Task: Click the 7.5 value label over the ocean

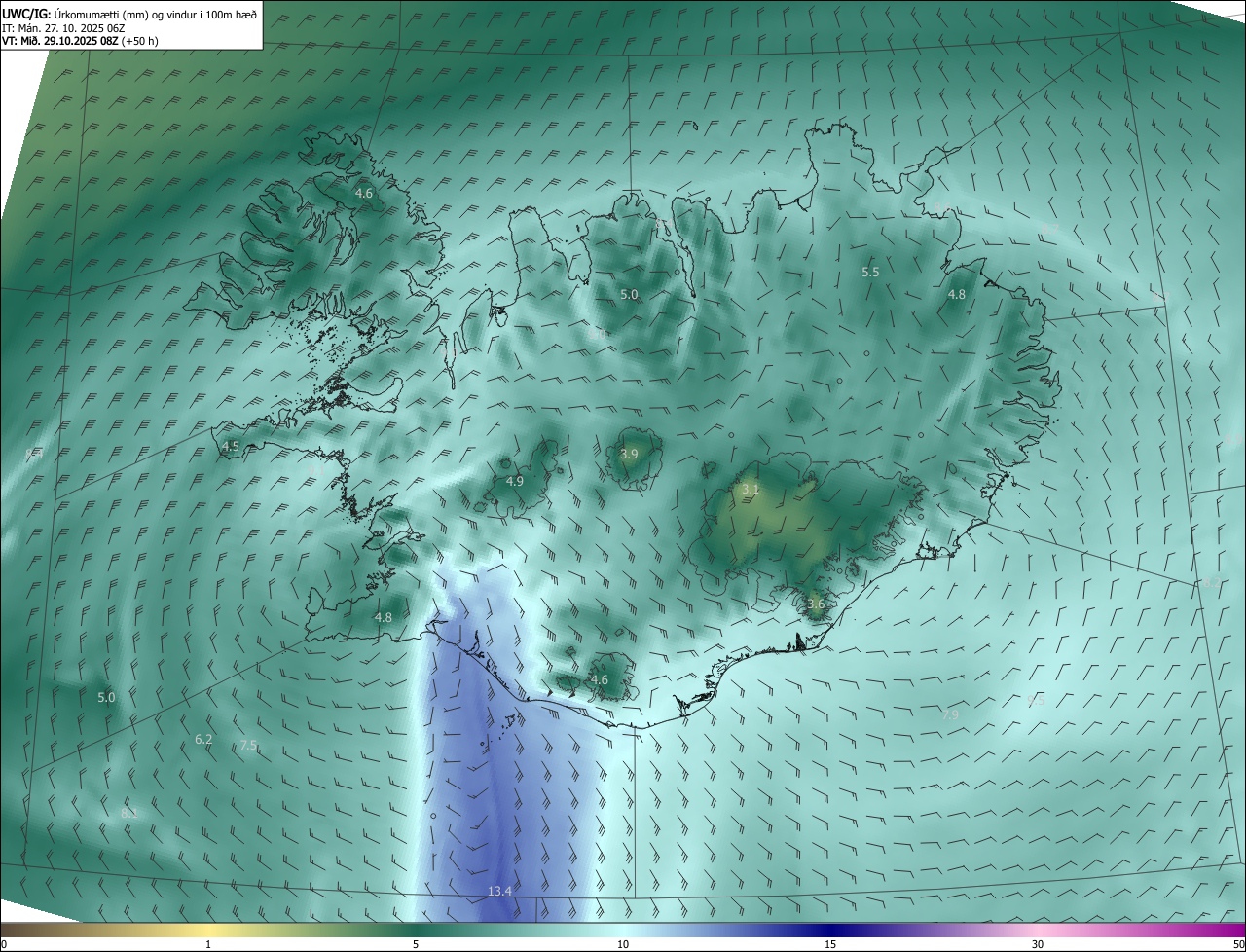Action: pos(248,746)
